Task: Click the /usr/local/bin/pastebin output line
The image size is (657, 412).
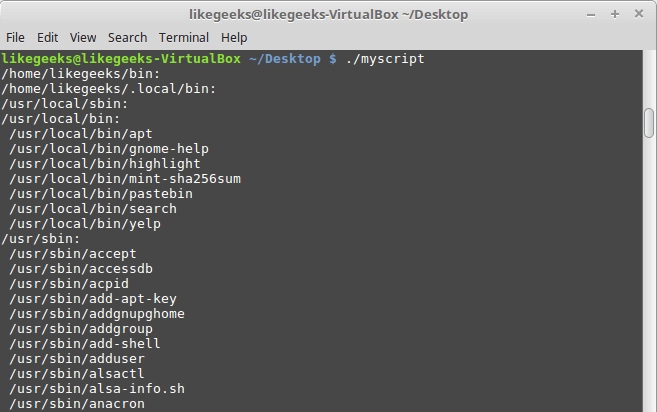Action: tap(101, 194)
